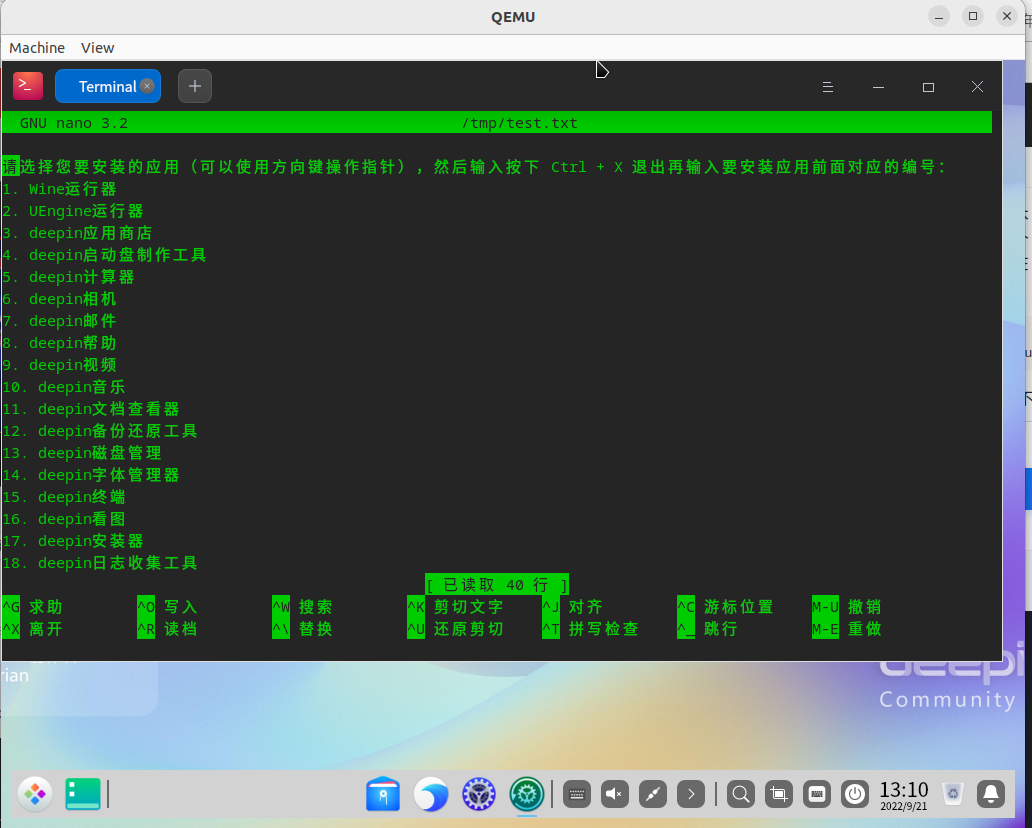Click line '18. deepin日志收集工具'
The width and height of the screenshot is (1032, 828).
[x=100, y=563]
